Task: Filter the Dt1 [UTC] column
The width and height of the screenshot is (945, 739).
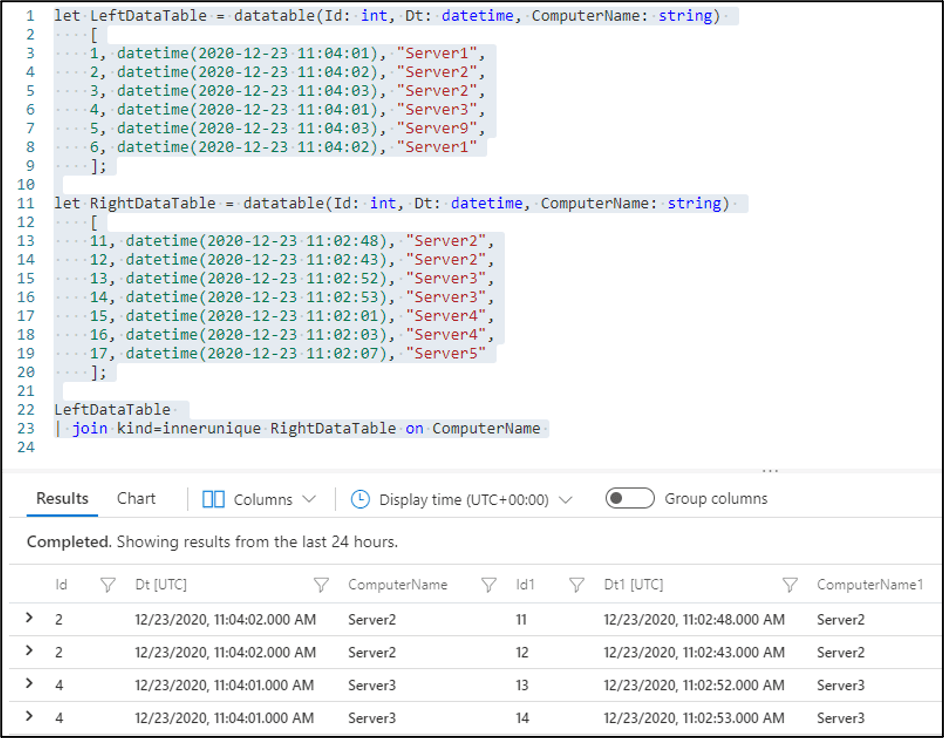Action: (x=791, y=584)
